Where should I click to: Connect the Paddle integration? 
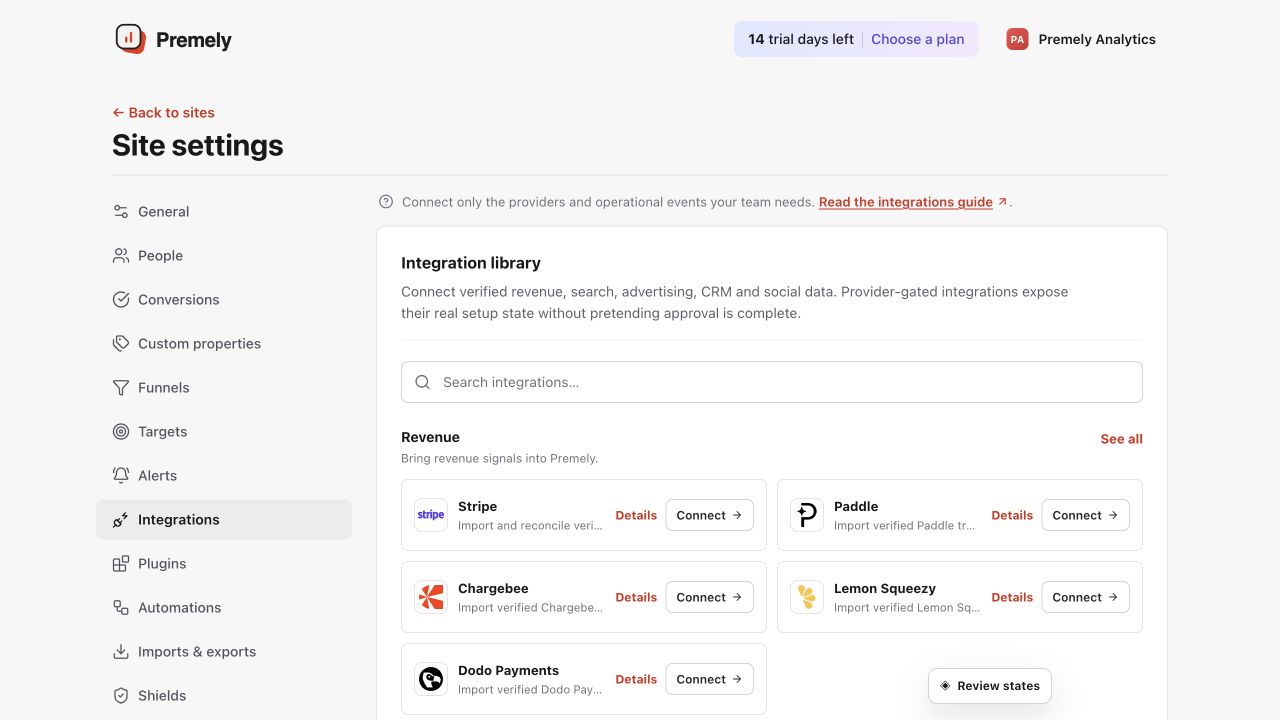click(x=1086, y=515)
